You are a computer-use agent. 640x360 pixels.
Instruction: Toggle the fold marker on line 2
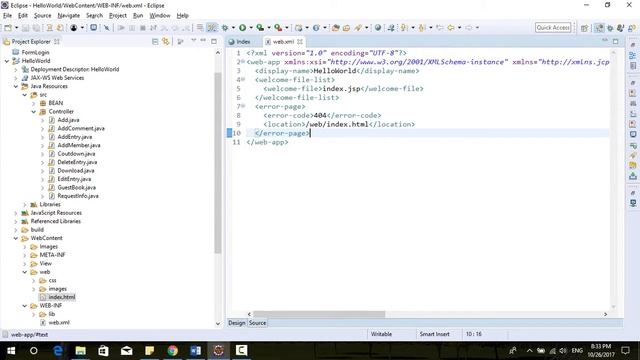pos(243,62)
